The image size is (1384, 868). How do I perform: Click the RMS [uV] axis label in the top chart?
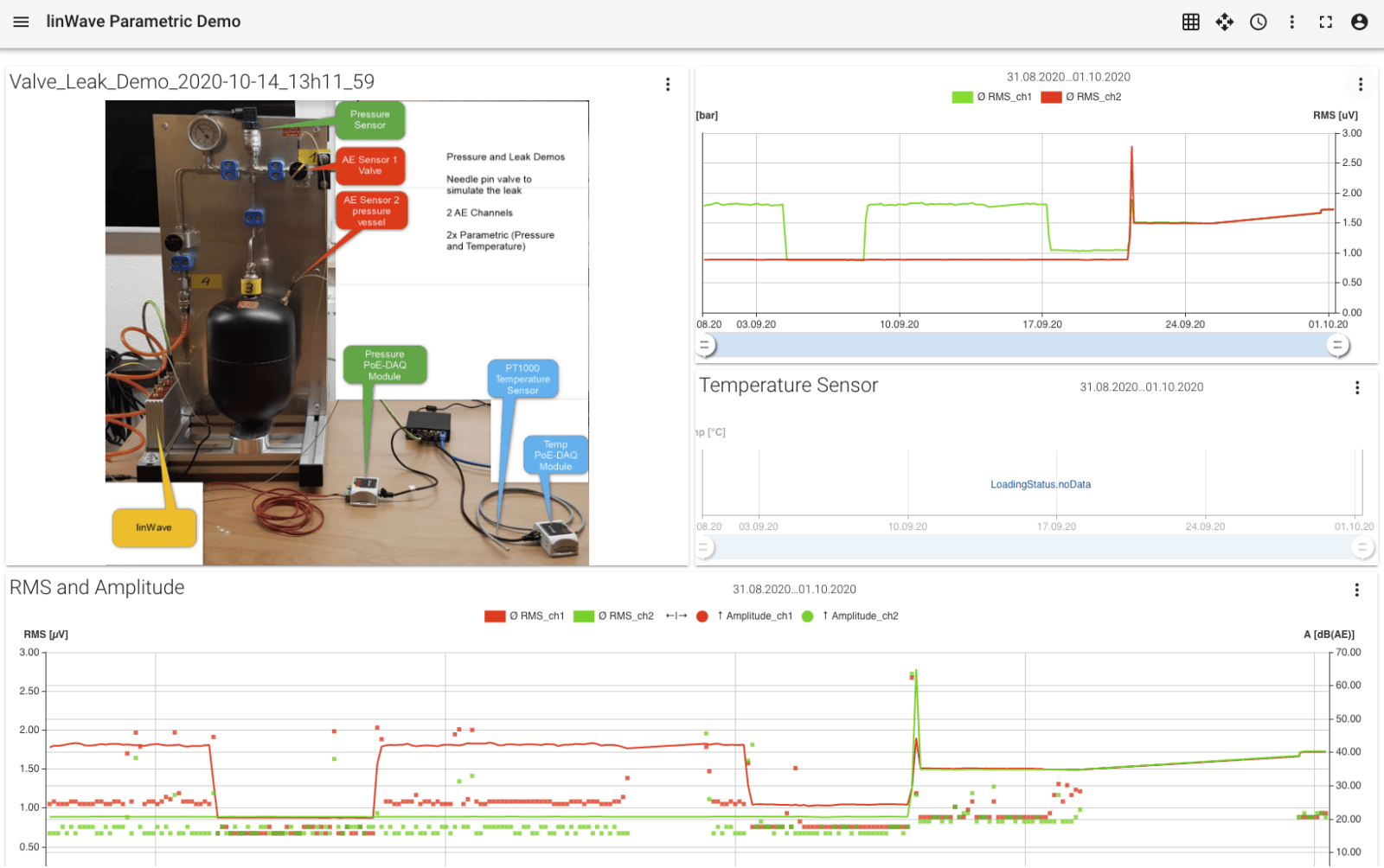click(x=1335, y=115)
